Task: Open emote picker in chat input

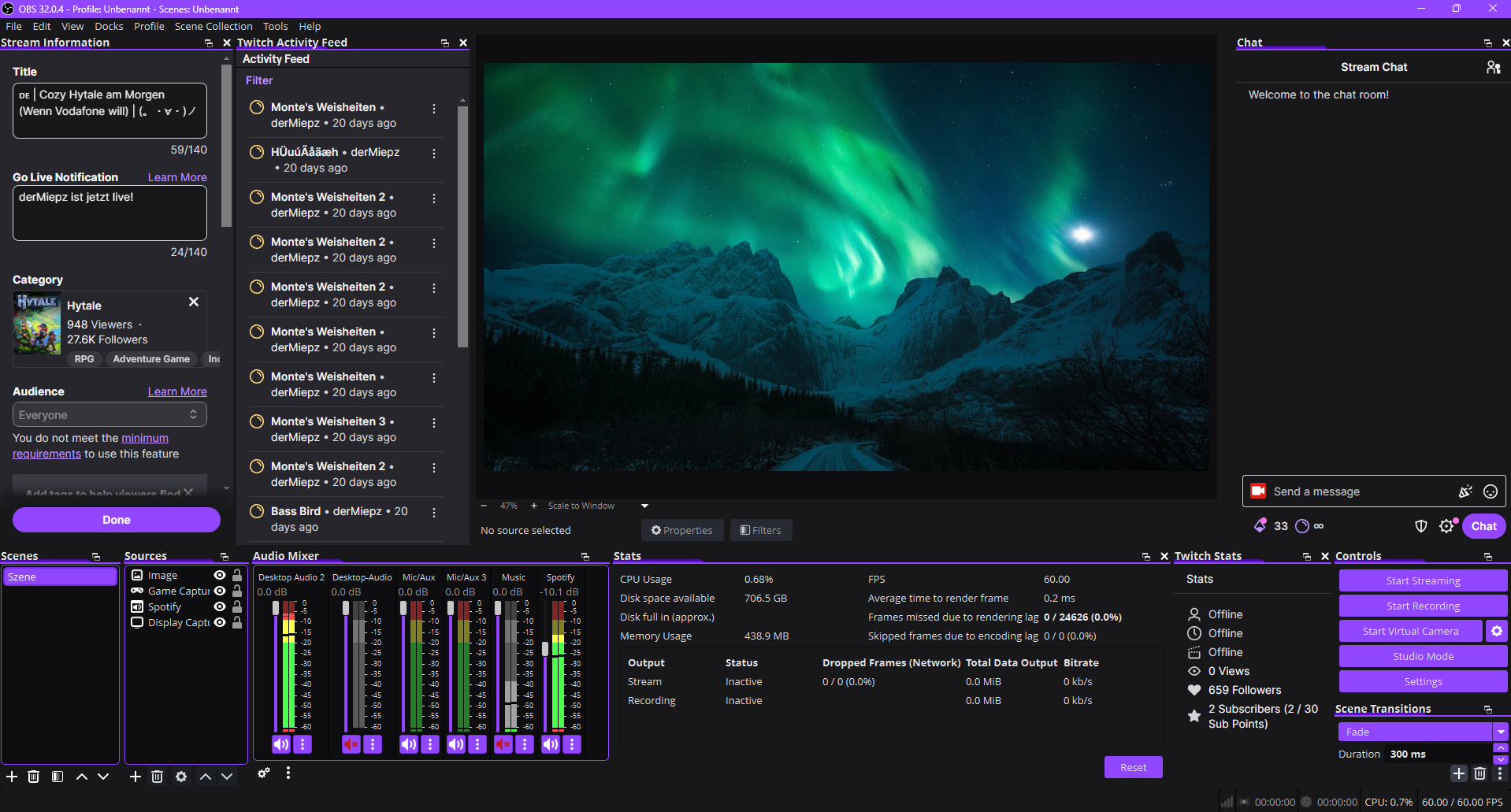Action: [1491, 491]
